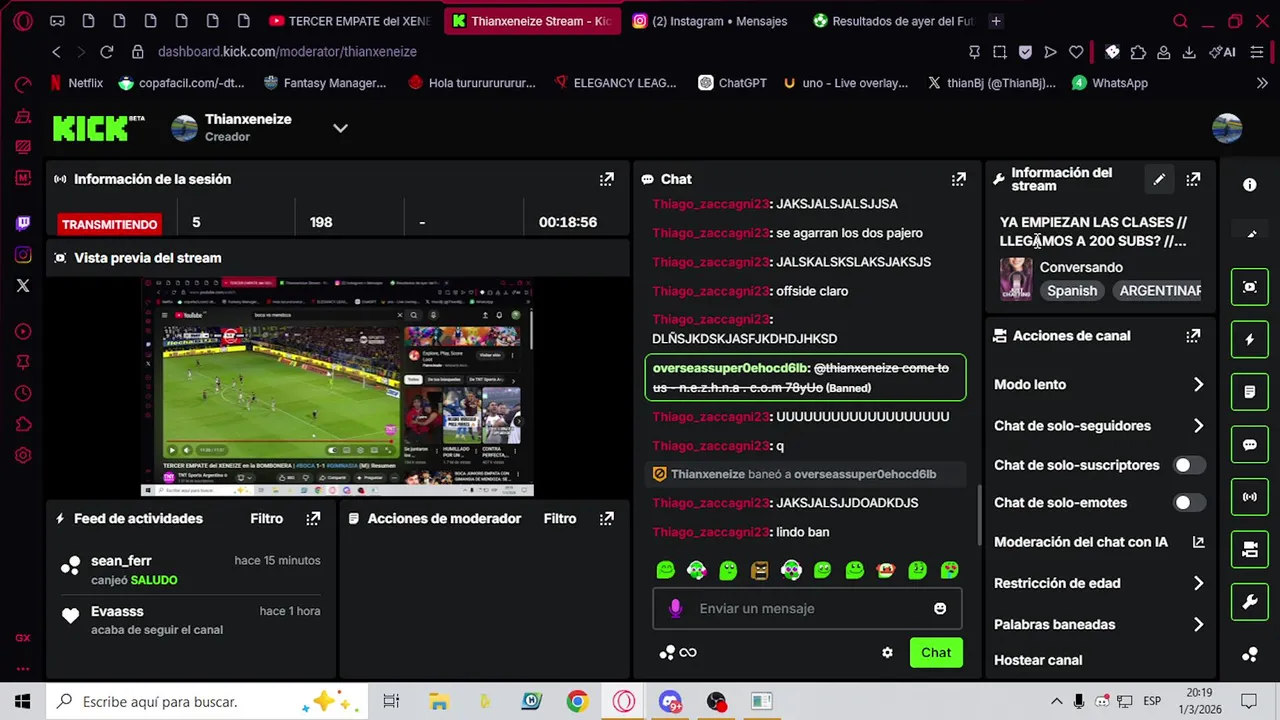Switch to TERCER EMPATE del XENEIZE tab

coord(349,21)
